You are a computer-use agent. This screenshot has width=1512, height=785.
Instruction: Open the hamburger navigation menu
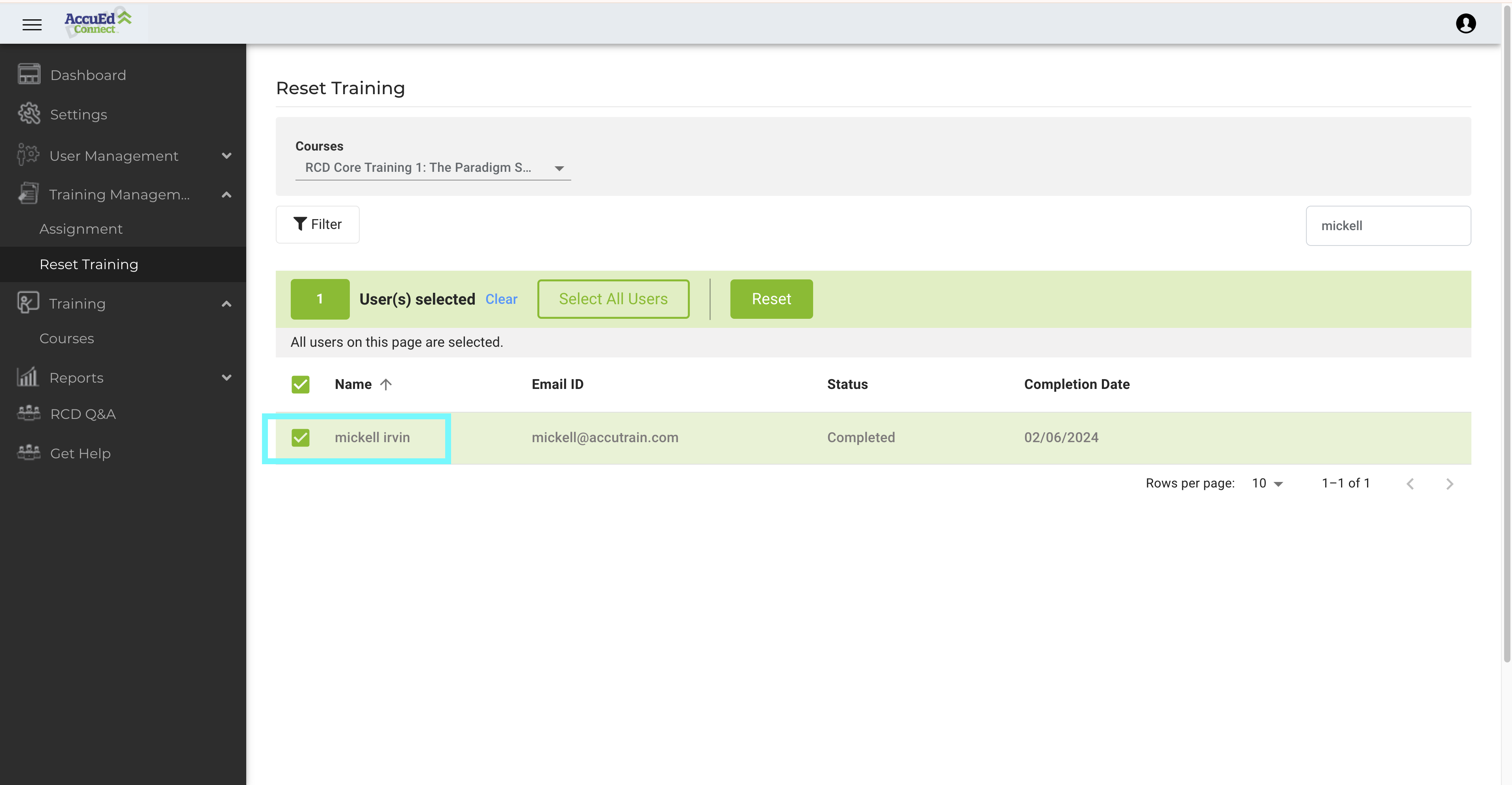click(x=32, y=24)
